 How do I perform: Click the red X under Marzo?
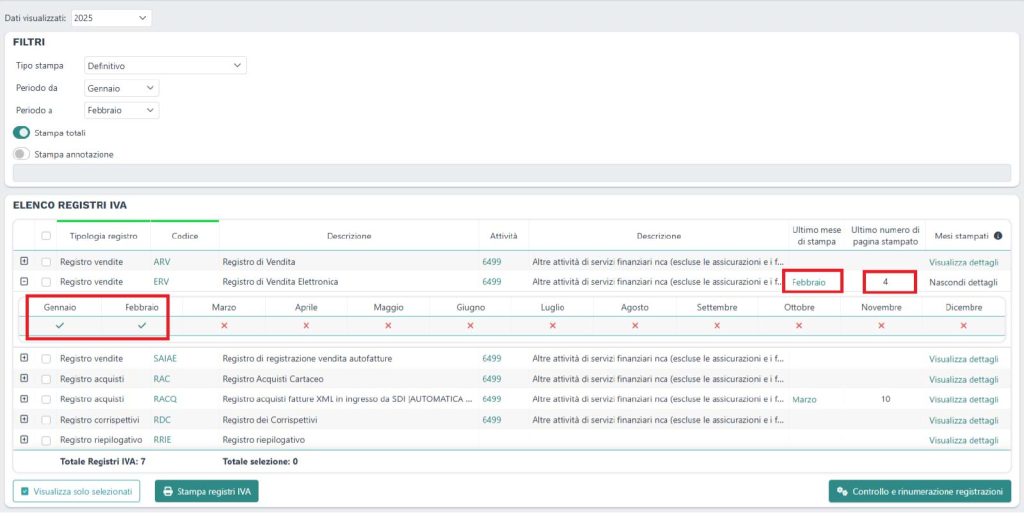[224, 326]
